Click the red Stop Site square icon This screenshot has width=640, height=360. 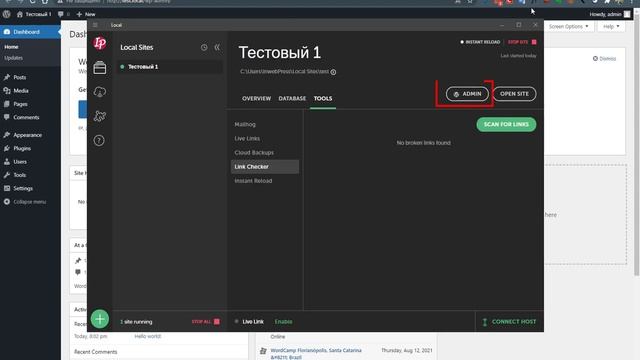click(534, 42)
